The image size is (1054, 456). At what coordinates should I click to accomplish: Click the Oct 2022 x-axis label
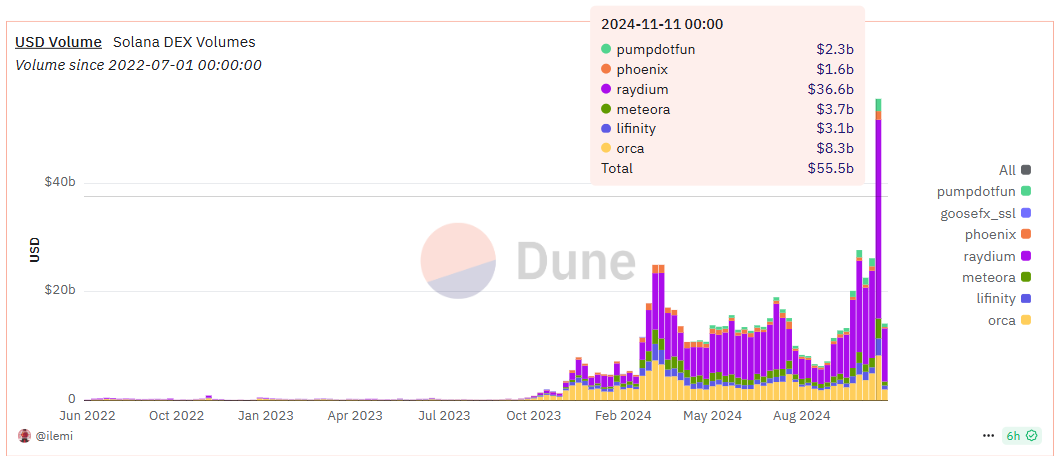click(x=175, y=416)
